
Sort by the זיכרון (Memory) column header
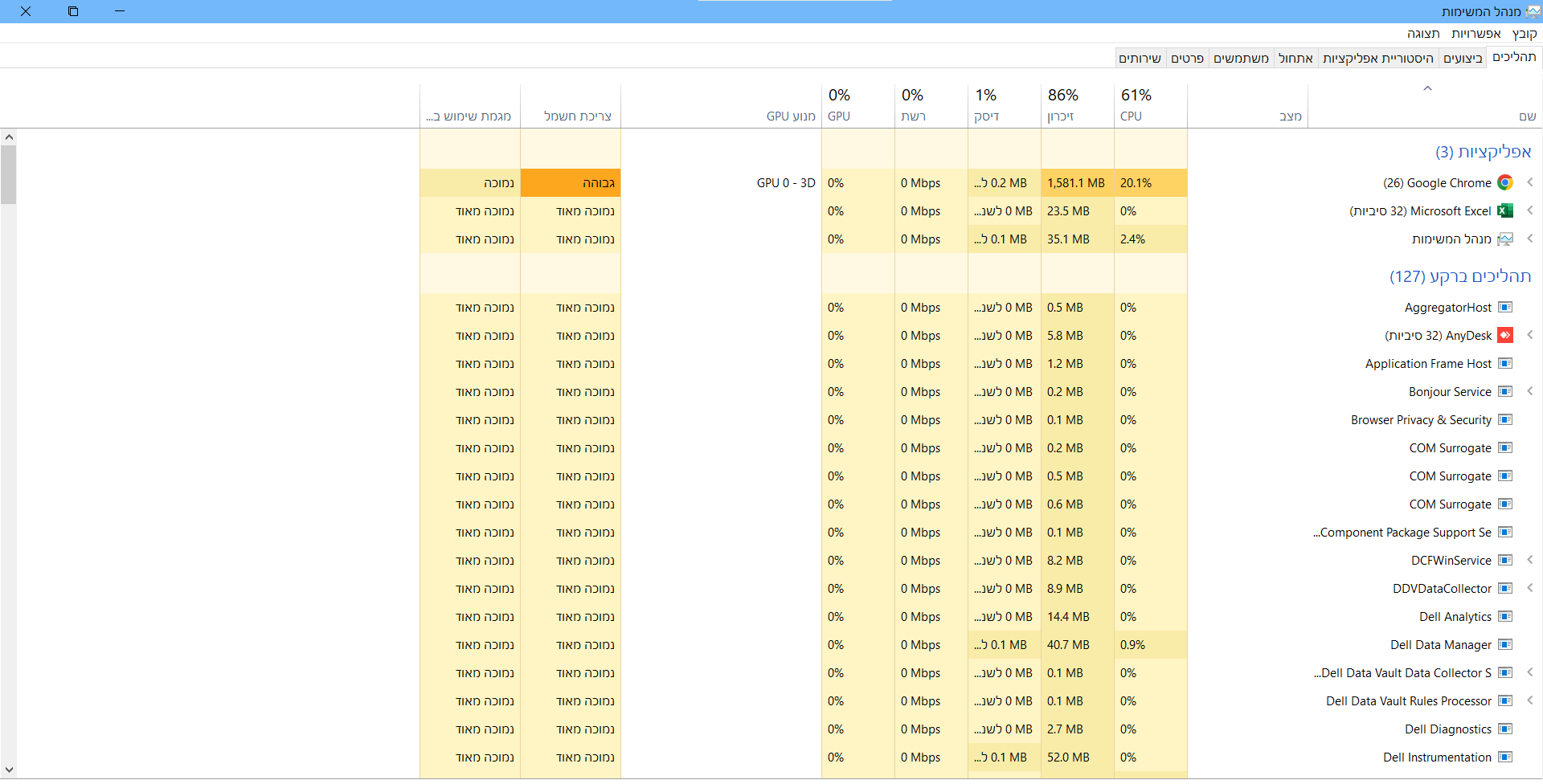[1077, 105]
